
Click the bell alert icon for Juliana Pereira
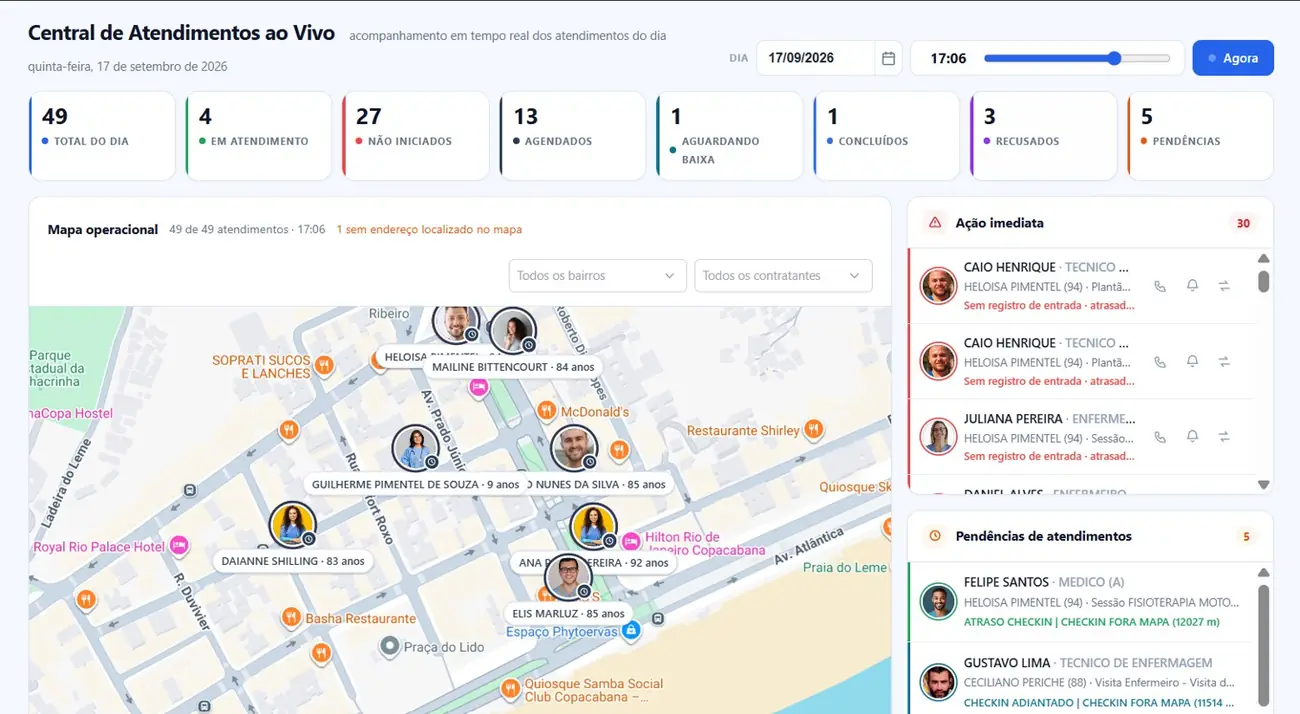point(1192,437)
